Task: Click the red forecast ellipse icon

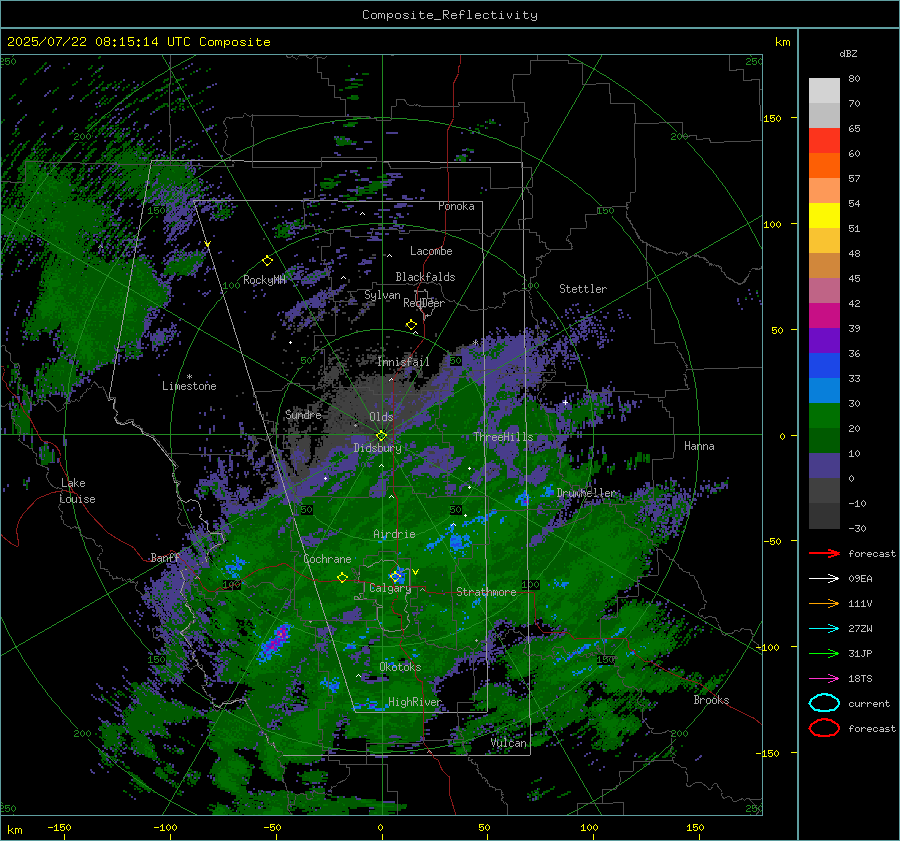Action: [x=824, y=728]
